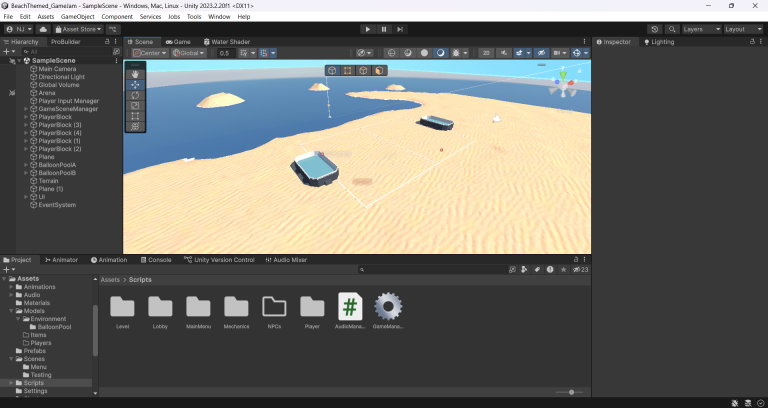Open the Window menu

point(219,17)
